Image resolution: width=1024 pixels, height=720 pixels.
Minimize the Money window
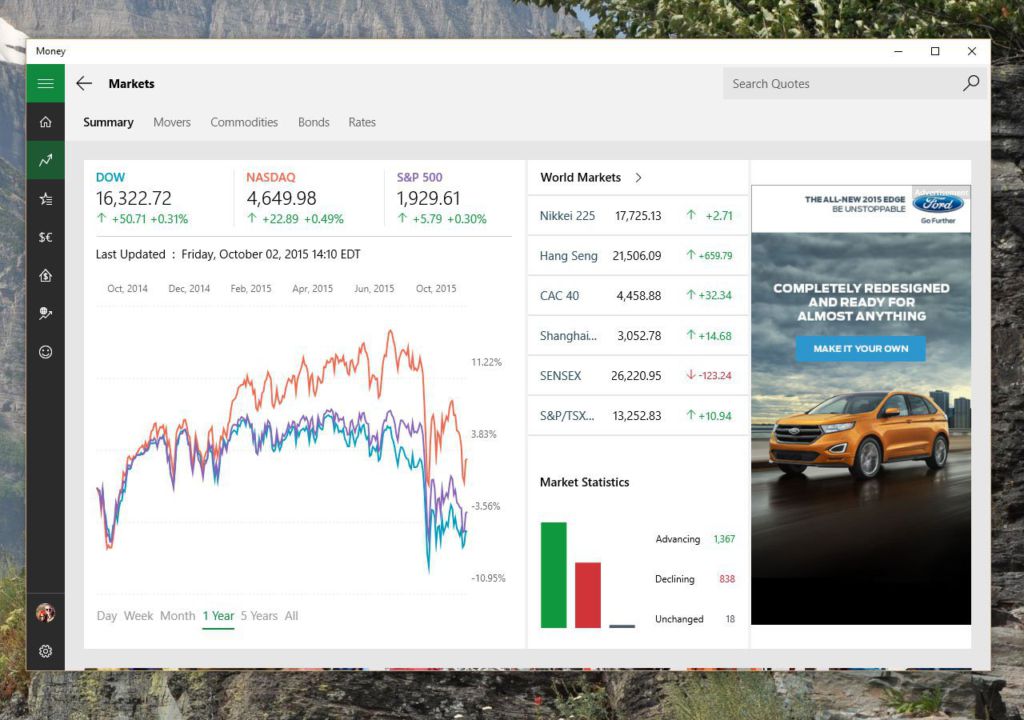(x=899, y=51)
